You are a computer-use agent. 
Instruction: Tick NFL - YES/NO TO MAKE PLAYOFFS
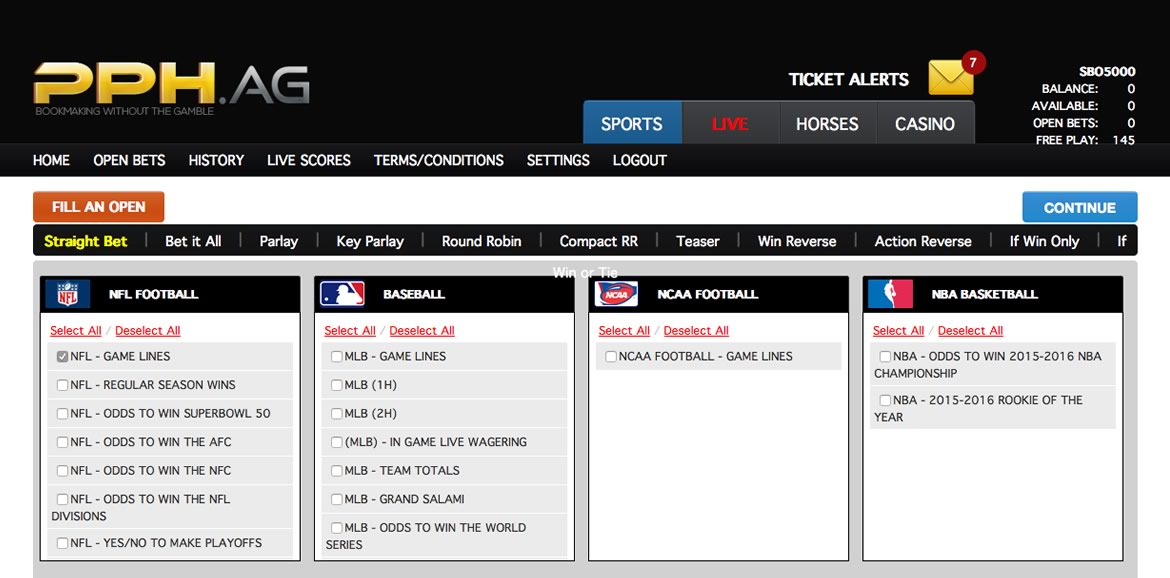[63, 543]
